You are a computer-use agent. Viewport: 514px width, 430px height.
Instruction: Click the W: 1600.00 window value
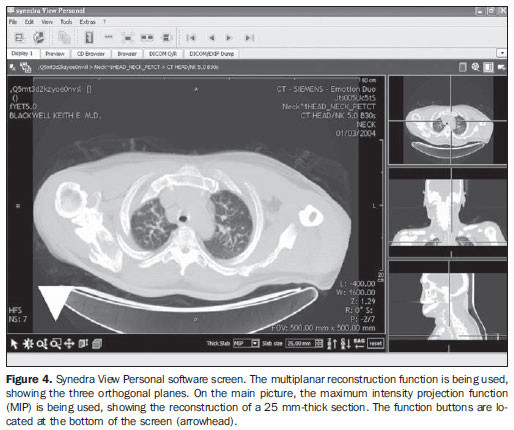357,292
